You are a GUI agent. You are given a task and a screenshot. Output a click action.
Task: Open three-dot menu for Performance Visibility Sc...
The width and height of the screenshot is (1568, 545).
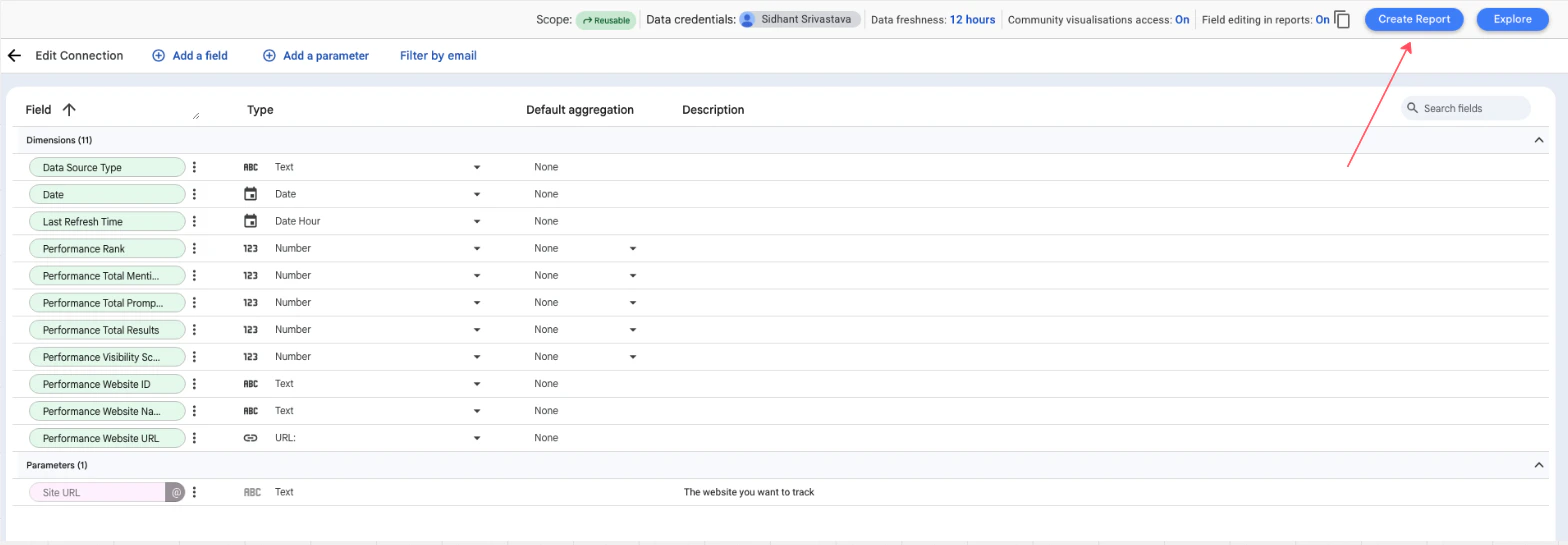(195, 356)
